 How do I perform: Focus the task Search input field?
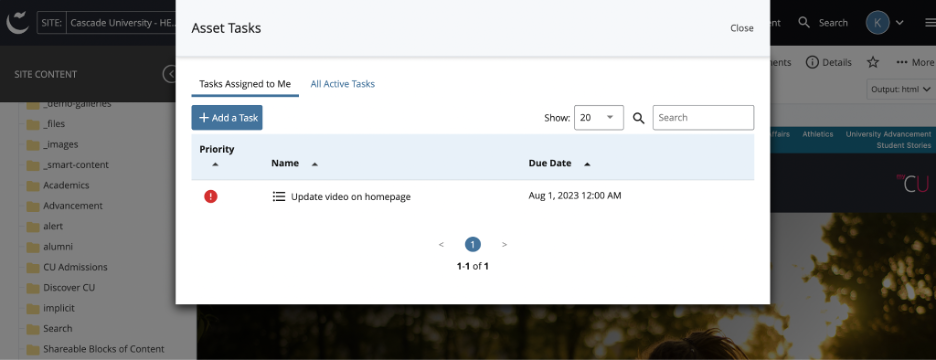click(703, 118)
